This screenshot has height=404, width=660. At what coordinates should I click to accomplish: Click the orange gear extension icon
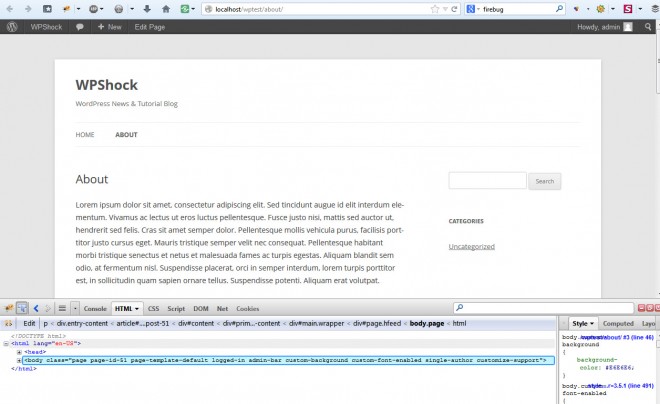pos(601,9)
